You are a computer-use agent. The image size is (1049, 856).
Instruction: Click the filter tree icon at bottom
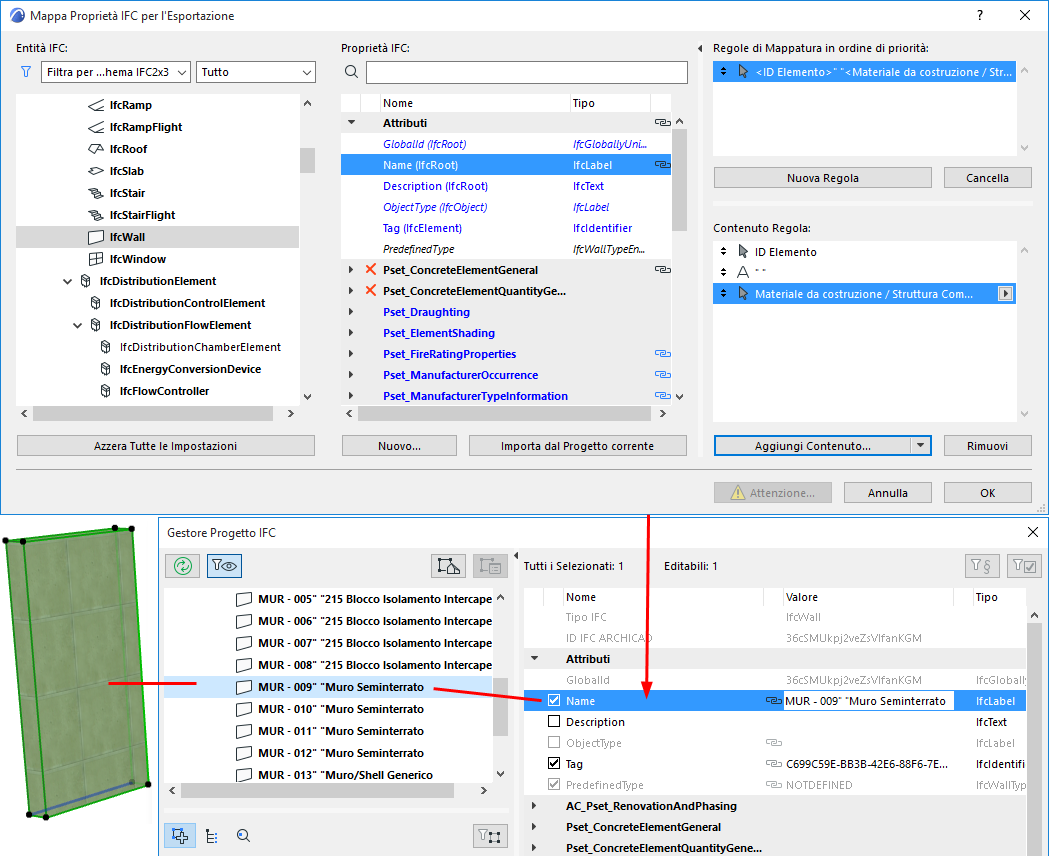click(490, 836)
